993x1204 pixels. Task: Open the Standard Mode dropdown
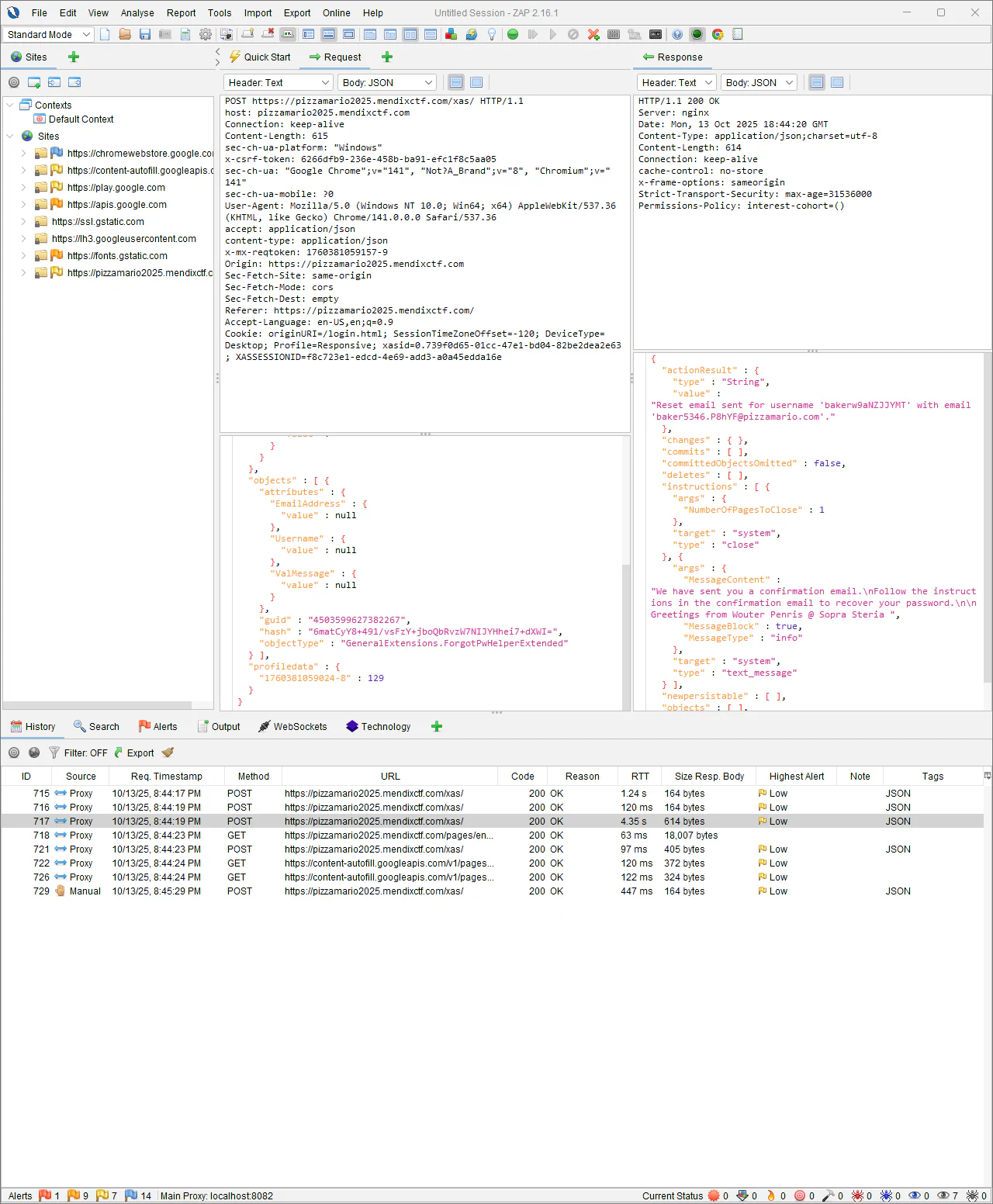48,34
